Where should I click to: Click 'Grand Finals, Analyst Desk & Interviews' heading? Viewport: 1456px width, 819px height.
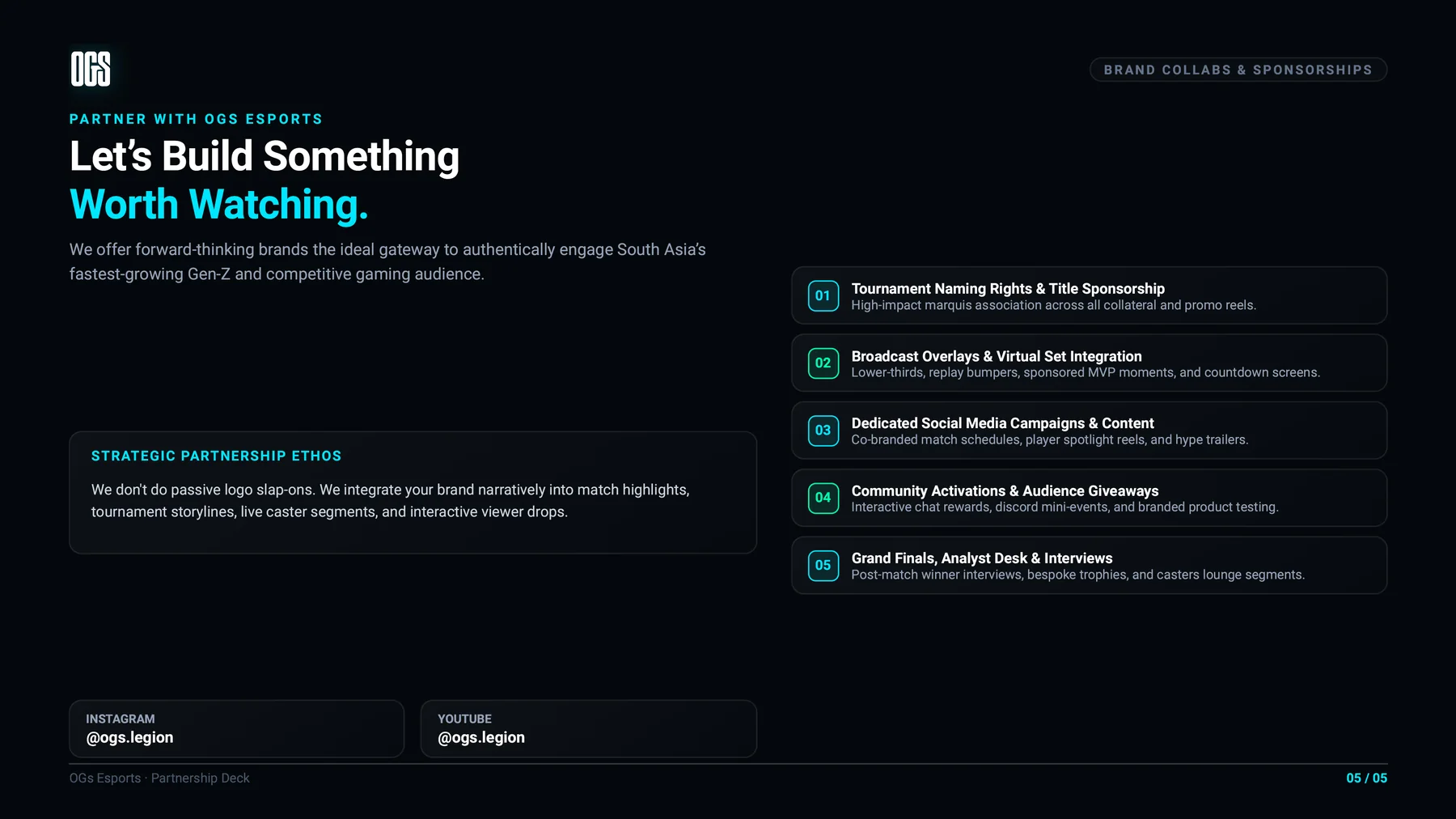pos(981,558)
